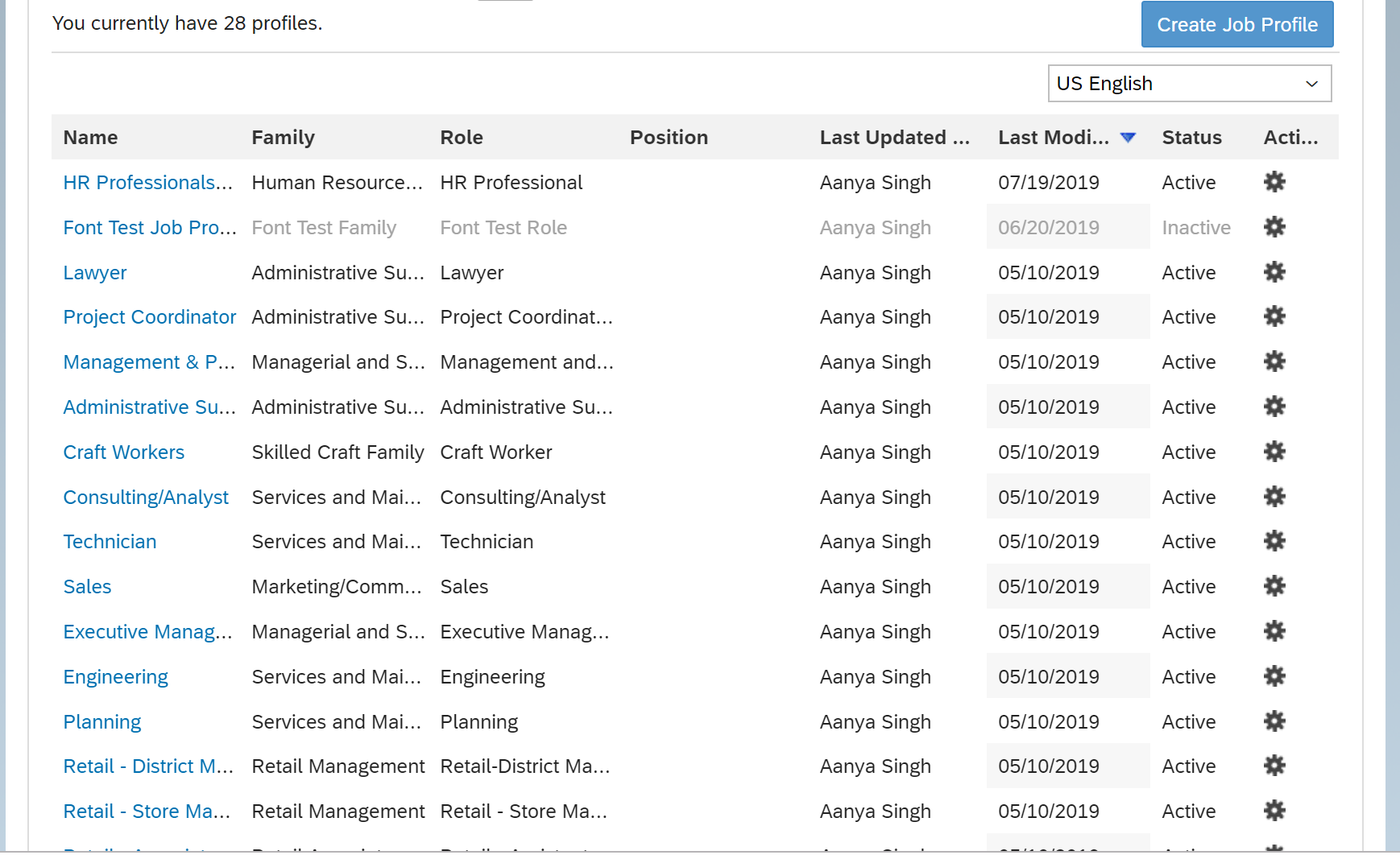The image size is (1400, 855).
Task: Open action gear for Retail - District M... row
Action: [1274, 766]
